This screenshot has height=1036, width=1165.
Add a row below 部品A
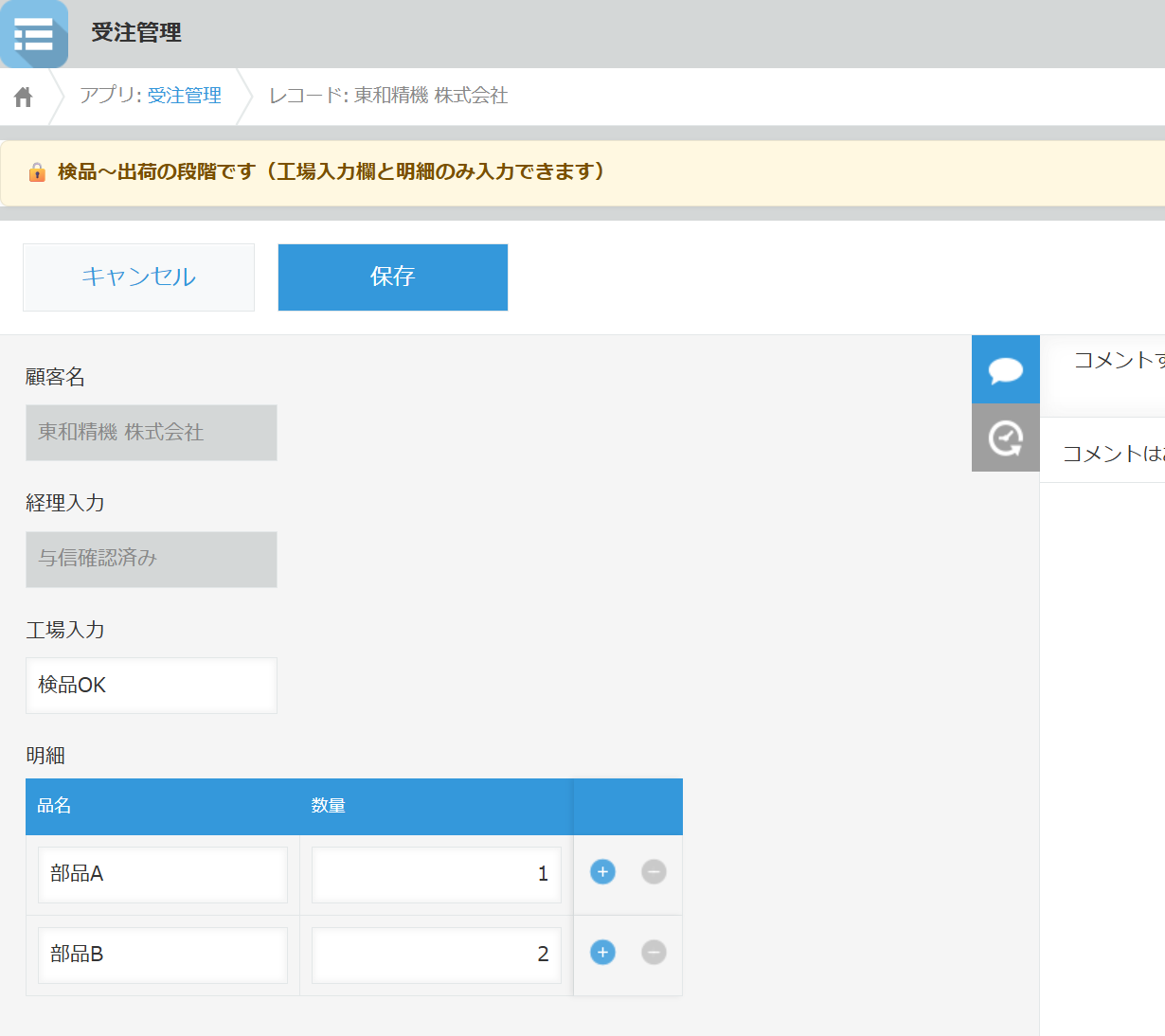click(x=602, y=872)
